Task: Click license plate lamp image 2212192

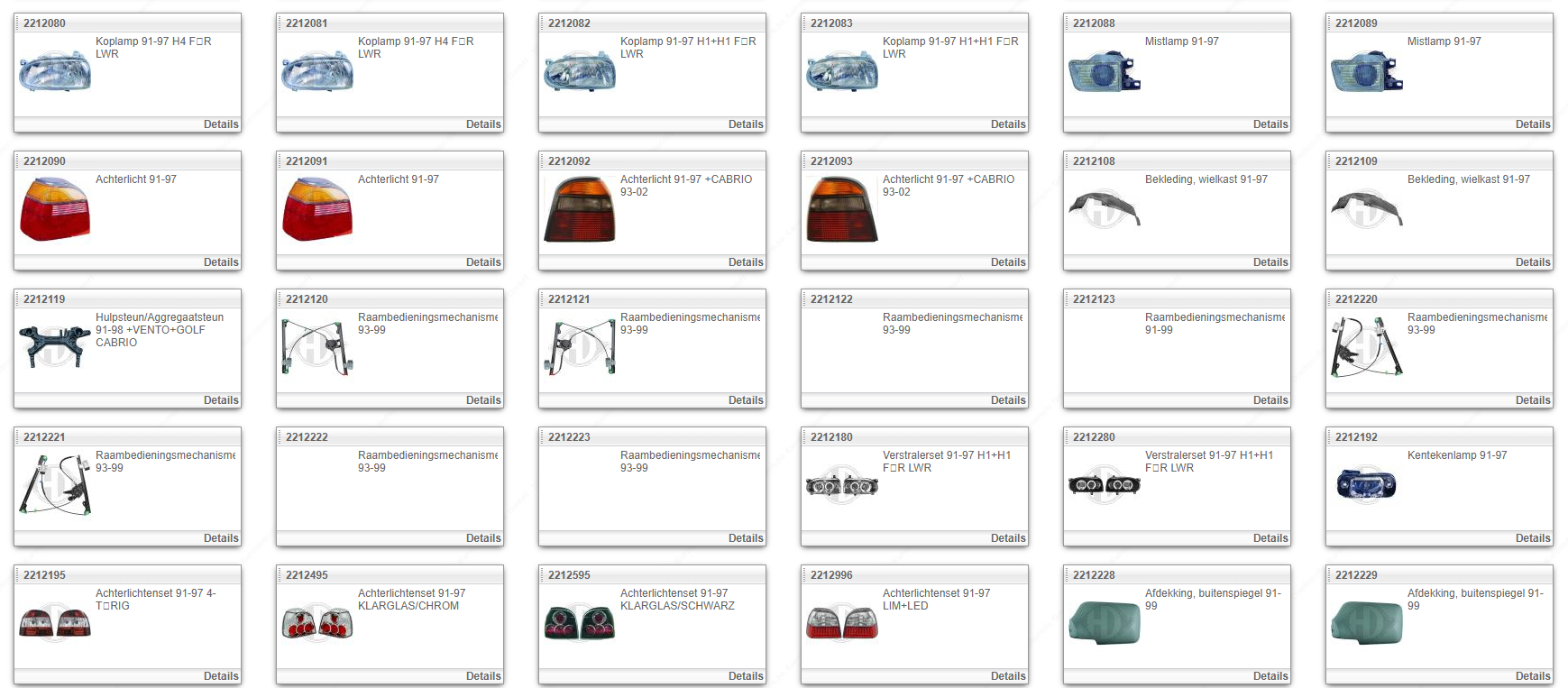Action: click(1366, 485)
